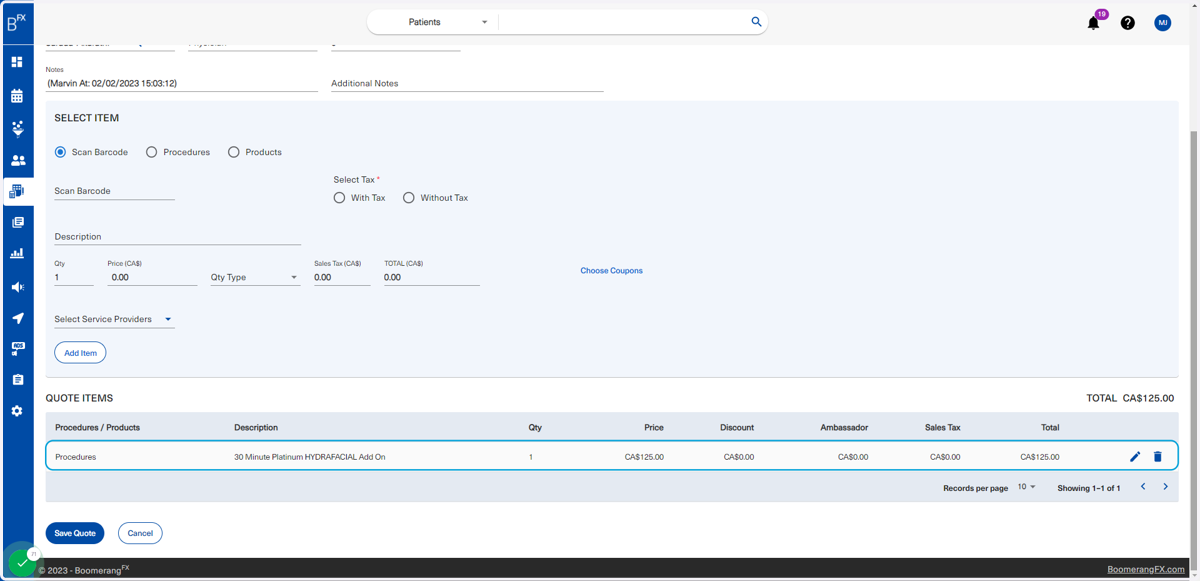The image size is (1200, 581).
Task: Click the Procedures / Products column header
Action: point(97,428)
